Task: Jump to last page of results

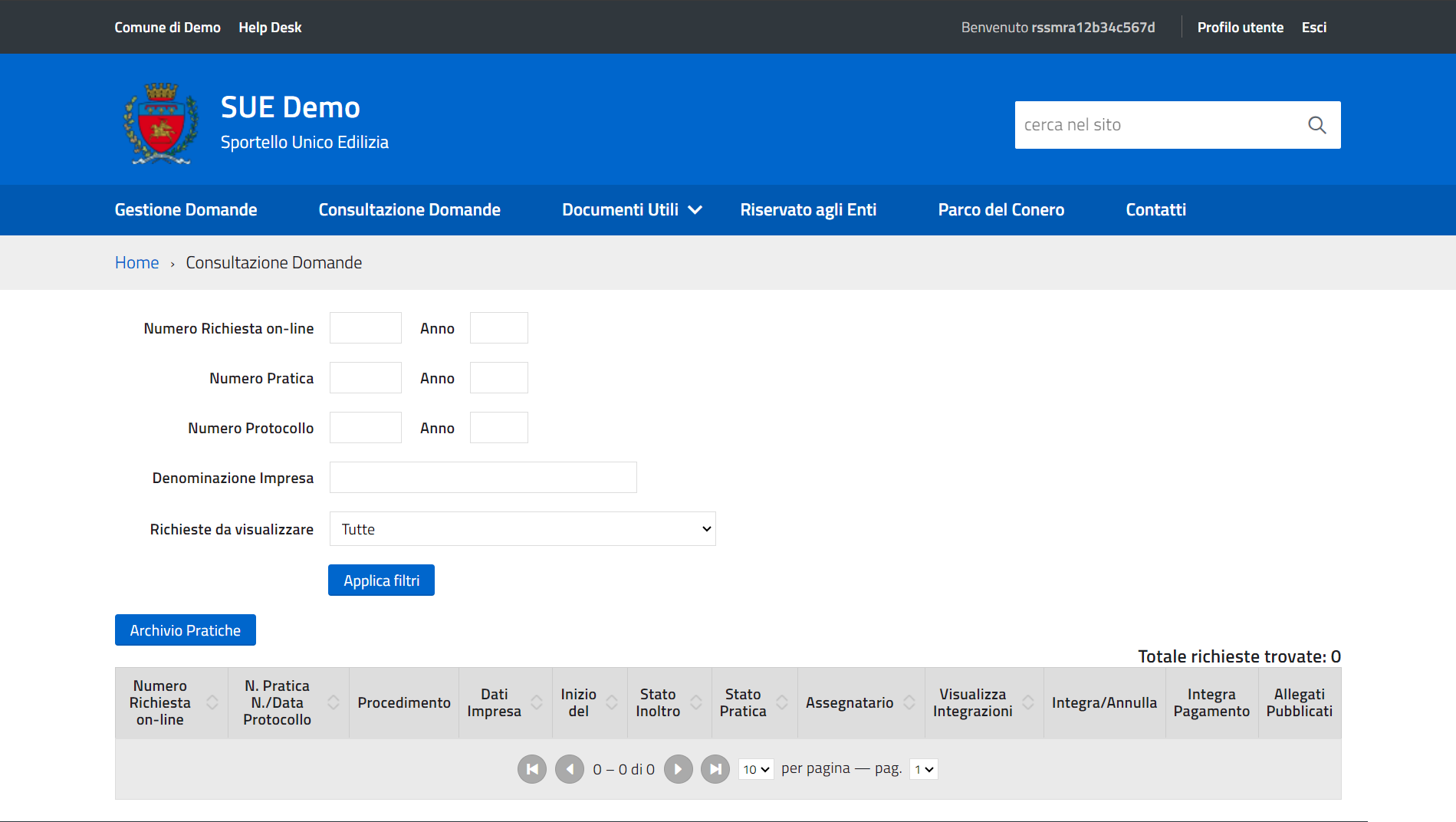Action: 715,769
